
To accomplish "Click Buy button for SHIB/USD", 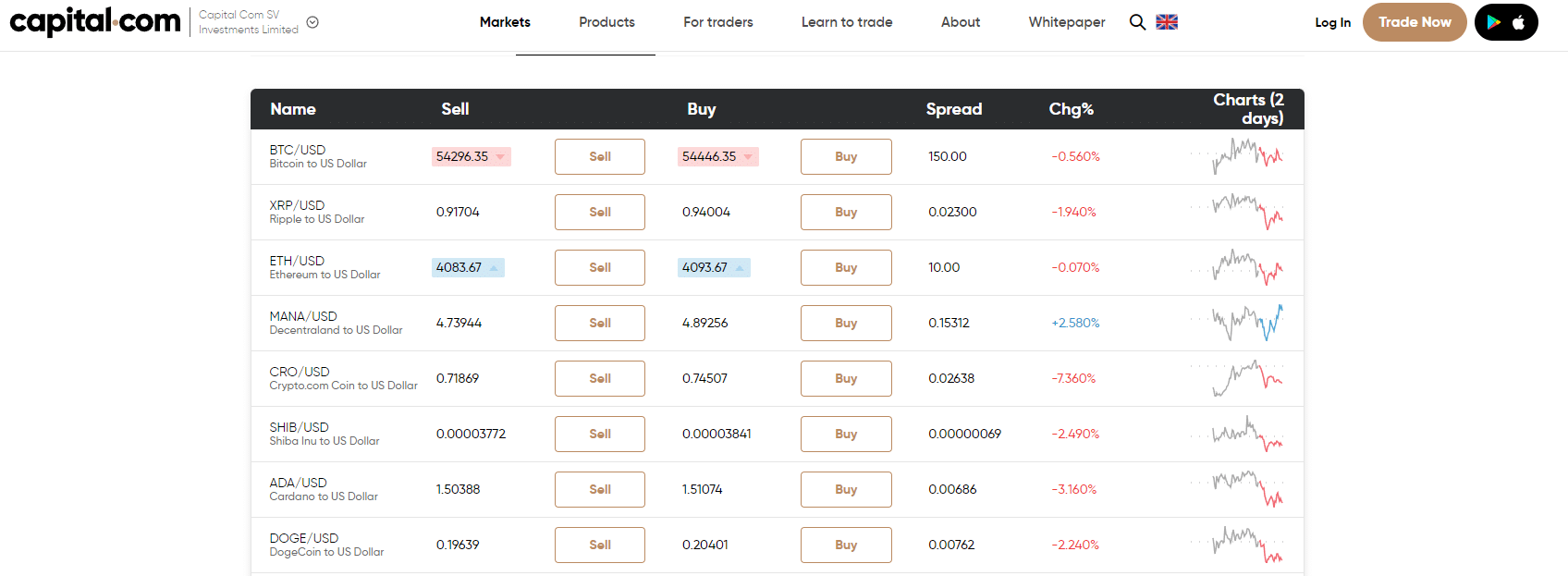I will click(846, 434).
